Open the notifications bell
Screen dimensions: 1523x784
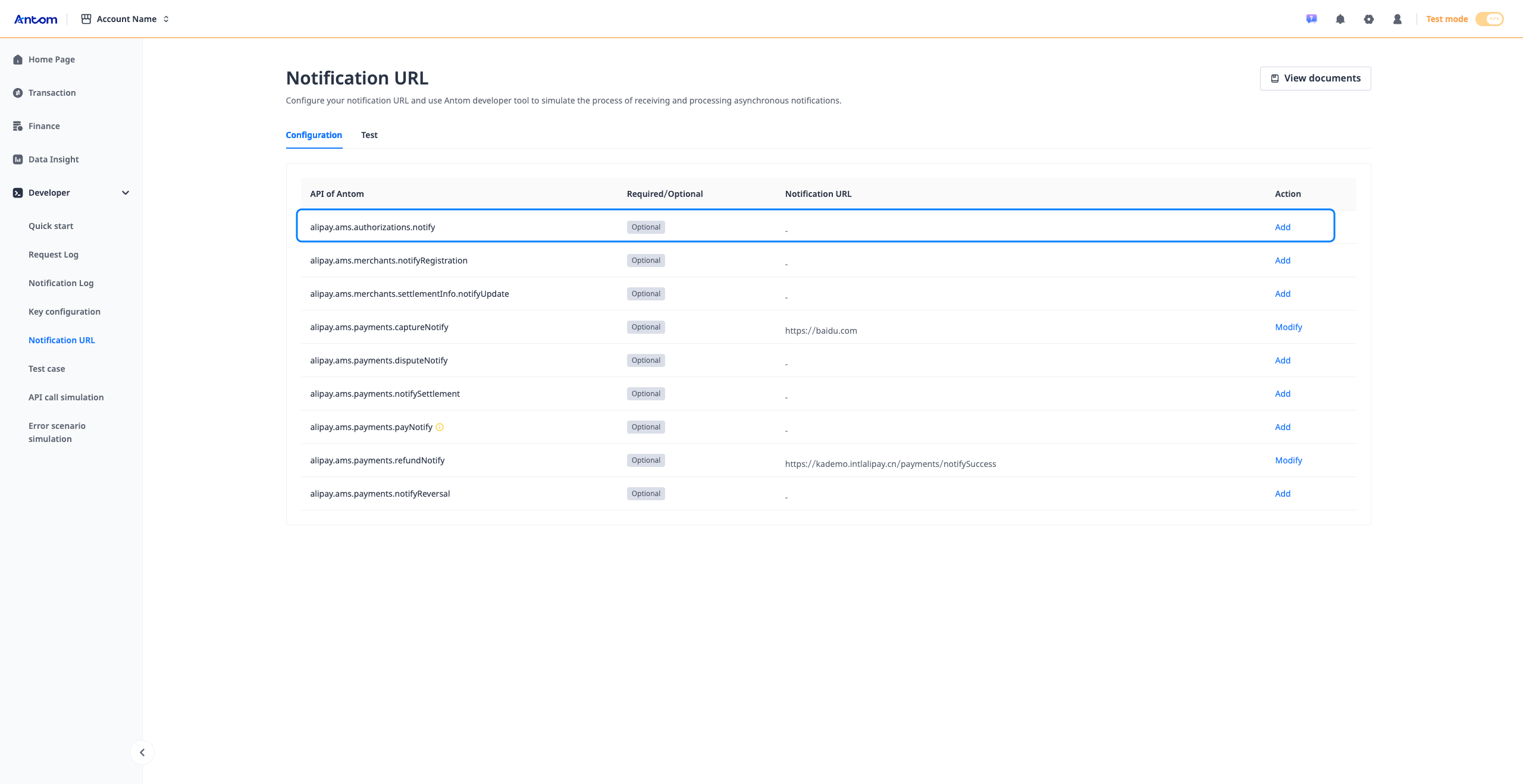tap(1340, 19)
